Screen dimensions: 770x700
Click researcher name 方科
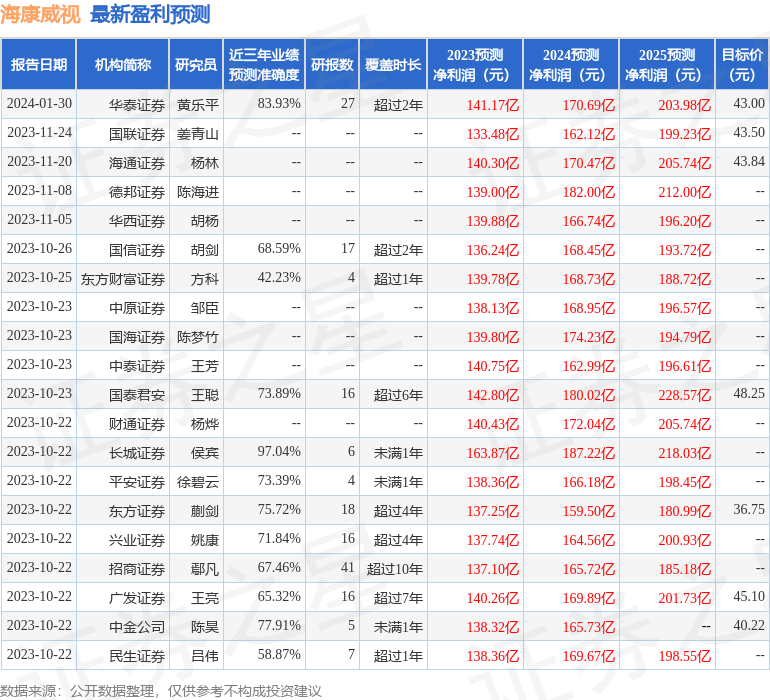click(x=205, y=279)
